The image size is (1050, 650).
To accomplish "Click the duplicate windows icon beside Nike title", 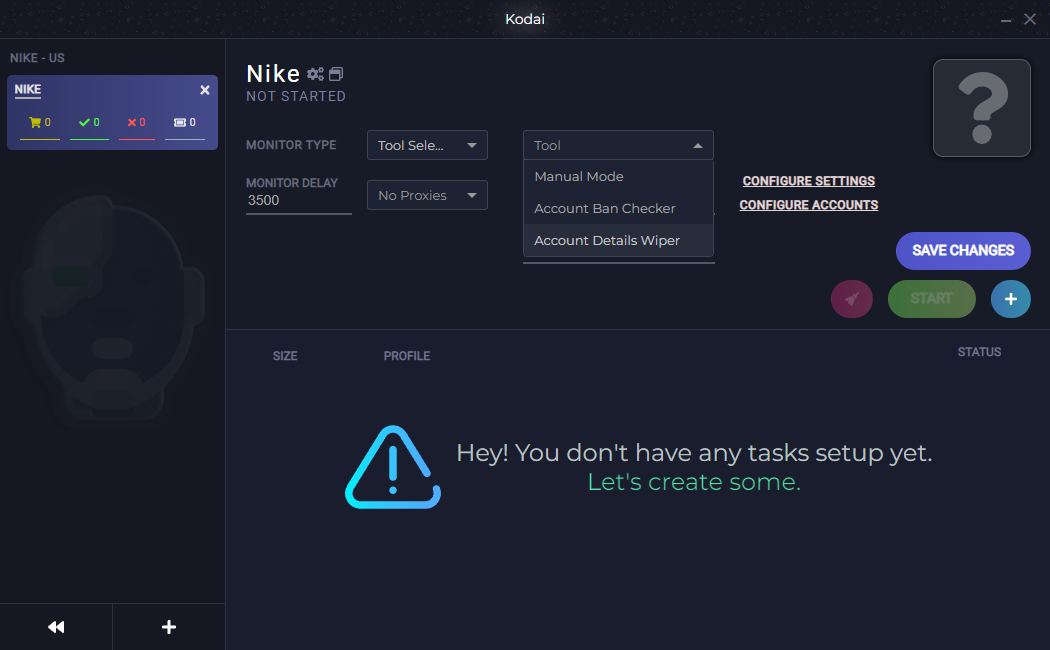I will pos(336,74).
